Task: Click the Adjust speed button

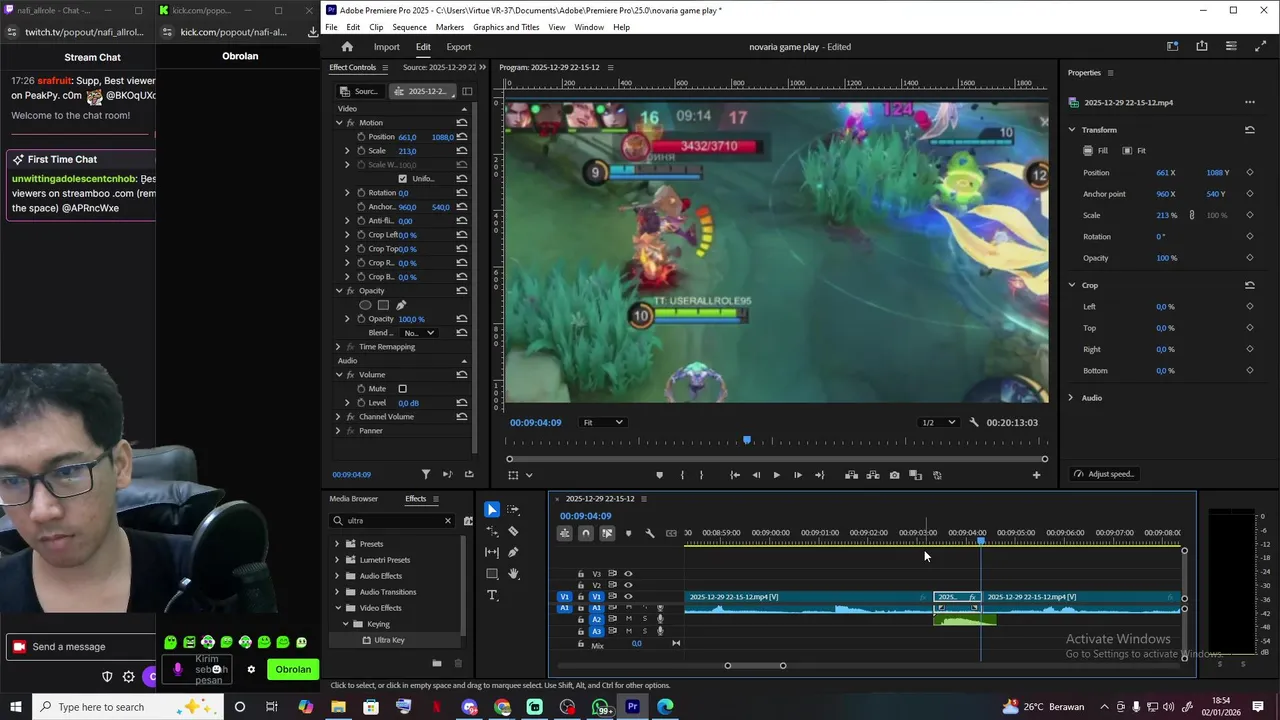Action: pos(1104,474)
